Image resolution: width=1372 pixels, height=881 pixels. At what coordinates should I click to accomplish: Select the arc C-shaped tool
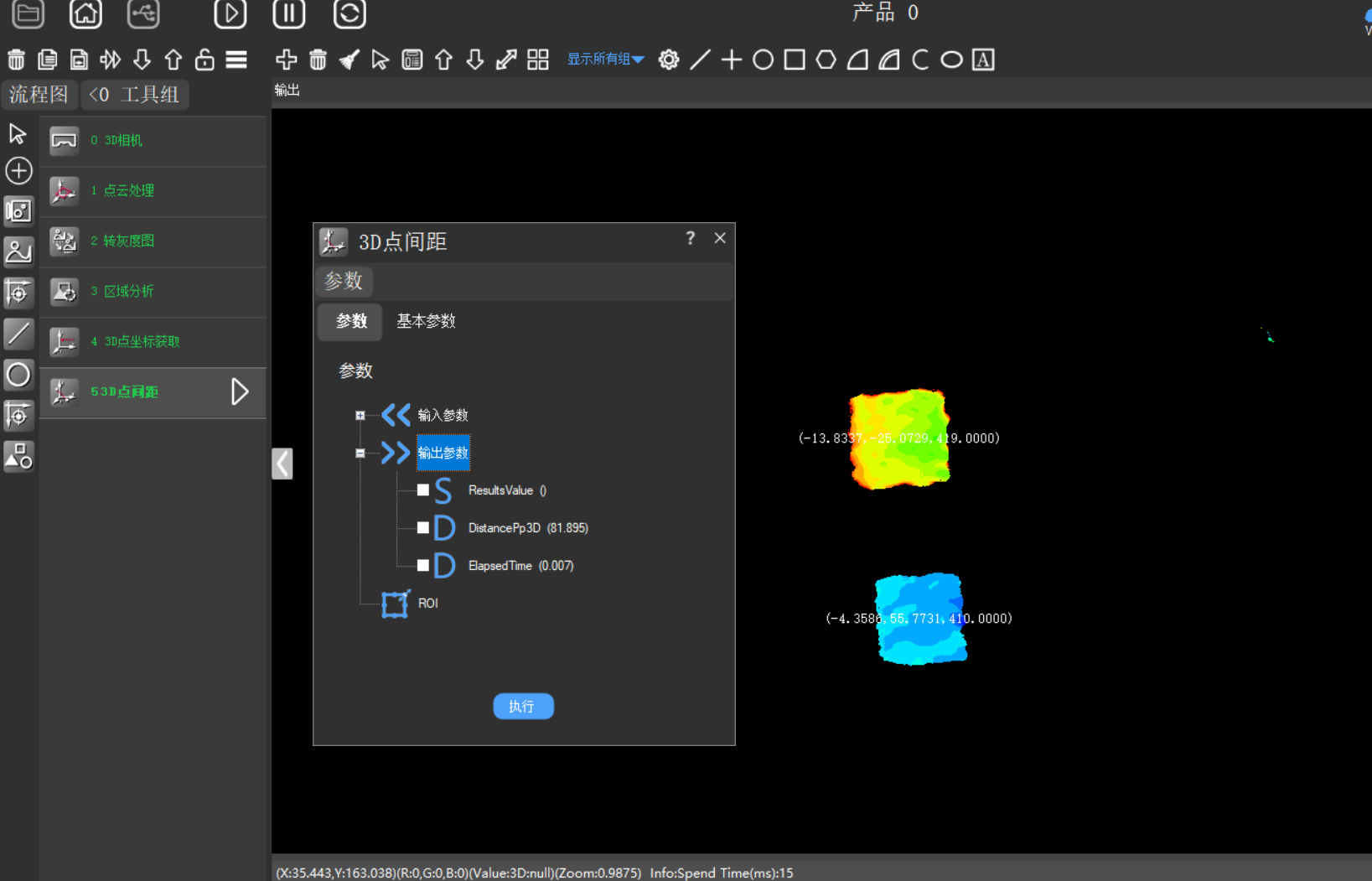tap(920, 60)
